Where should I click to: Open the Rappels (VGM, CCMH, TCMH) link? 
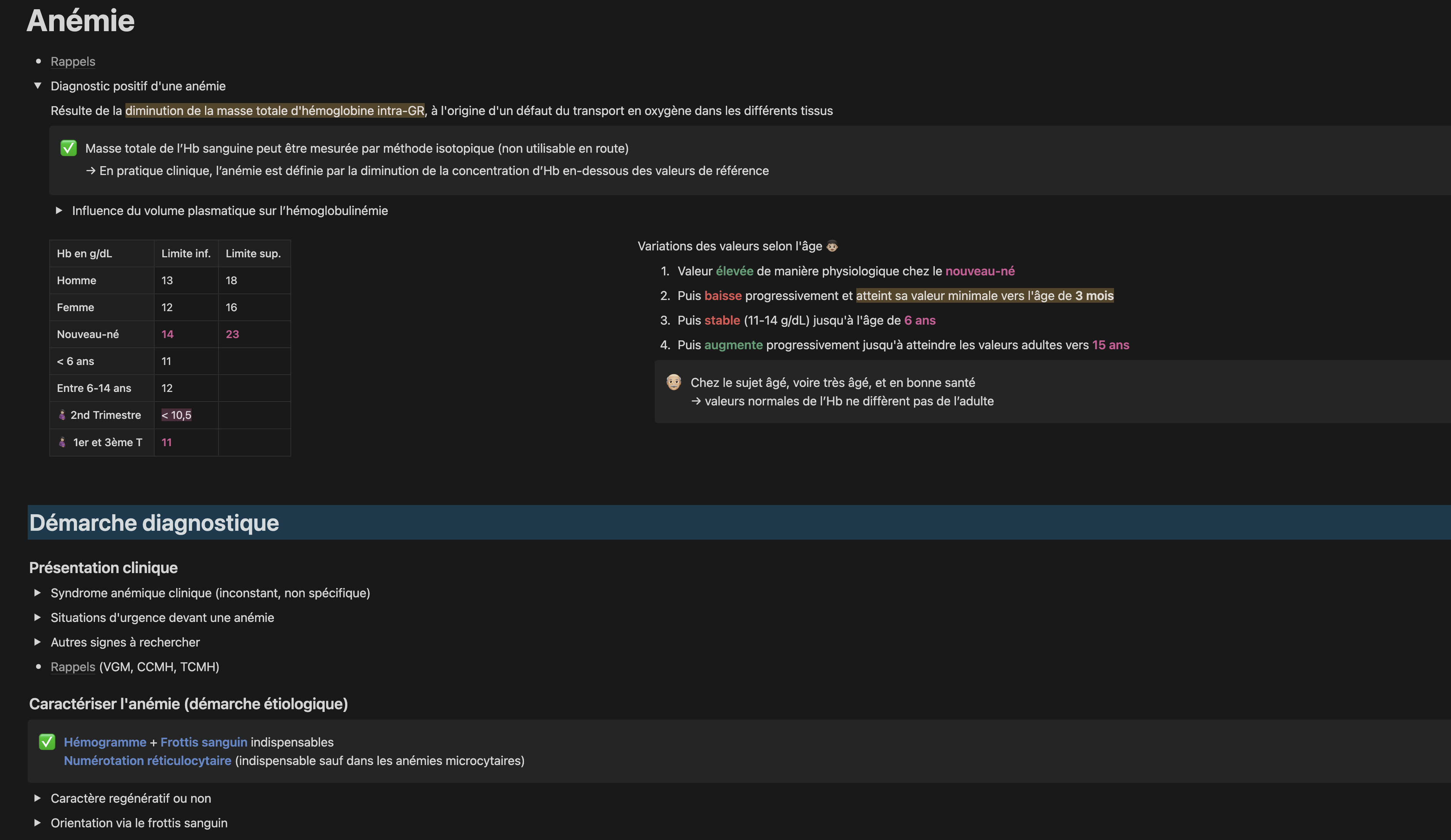click(x=73, y=667)
